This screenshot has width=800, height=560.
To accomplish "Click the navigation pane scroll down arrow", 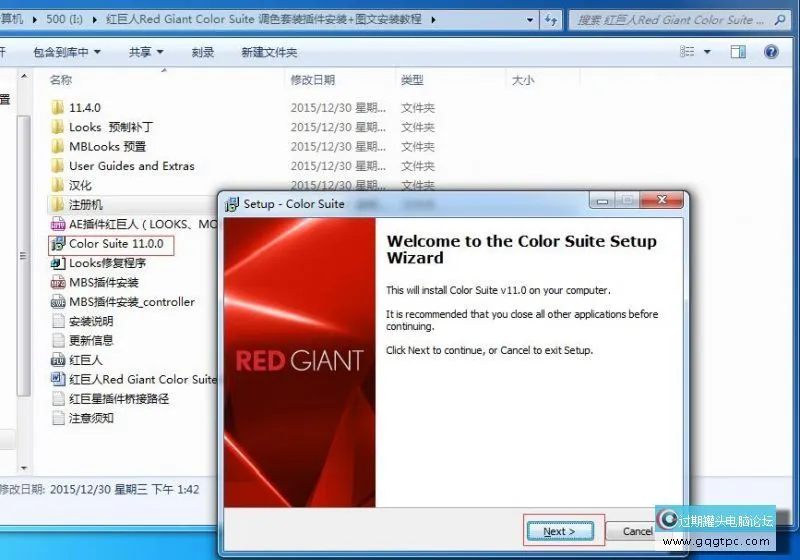I will 24,468.
